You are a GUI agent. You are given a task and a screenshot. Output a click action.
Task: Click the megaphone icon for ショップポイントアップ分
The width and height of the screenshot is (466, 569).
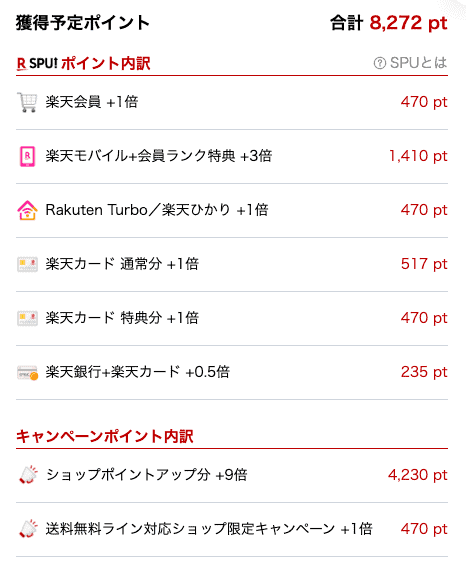pos(28,474)
